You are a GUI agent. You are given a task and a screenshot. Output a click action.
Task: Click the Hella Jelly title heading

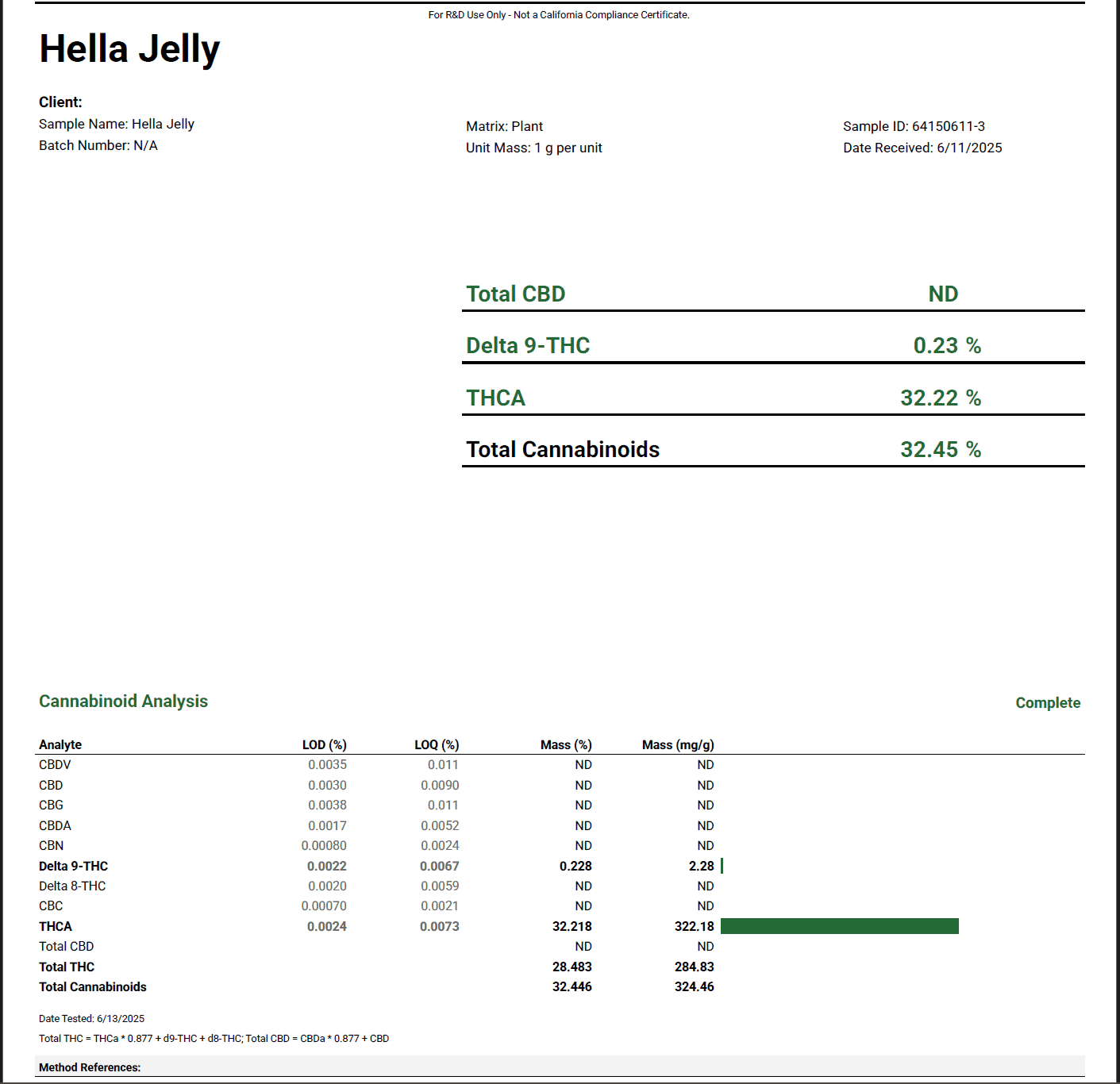click(129, 49)
